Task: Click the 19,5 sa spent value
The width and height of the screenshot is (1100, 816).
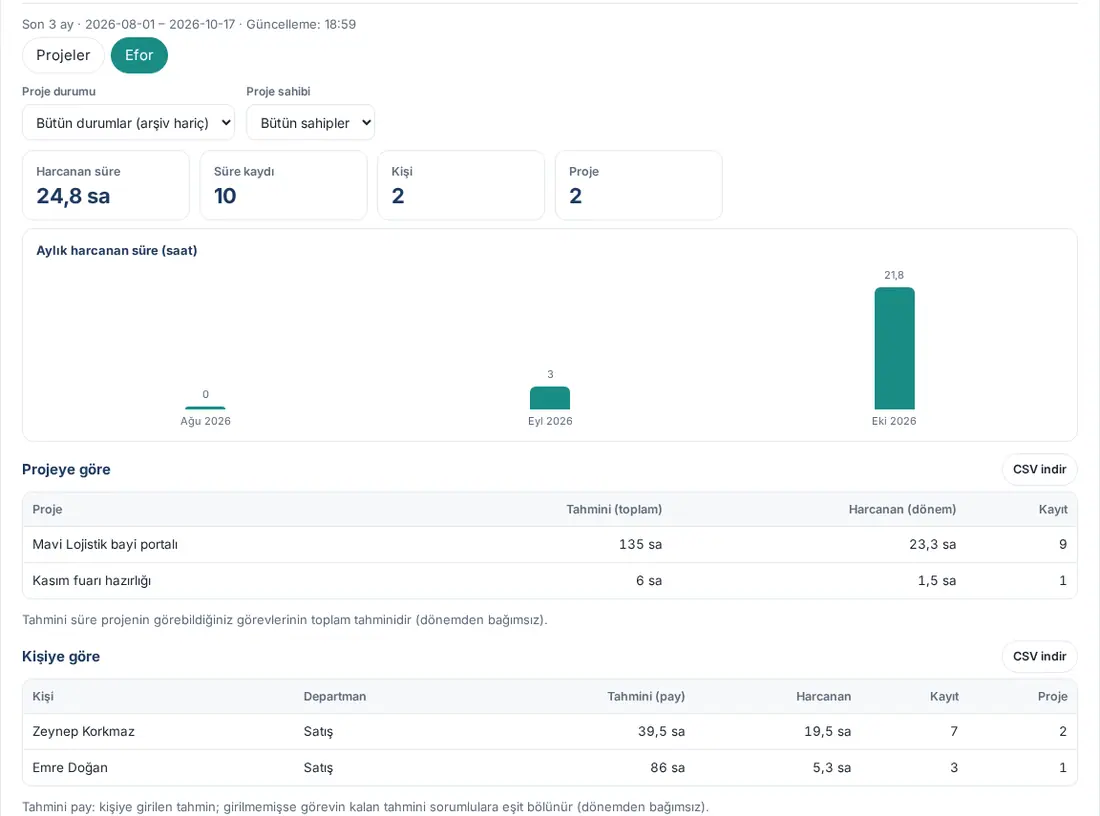Action: pos(827,731)
